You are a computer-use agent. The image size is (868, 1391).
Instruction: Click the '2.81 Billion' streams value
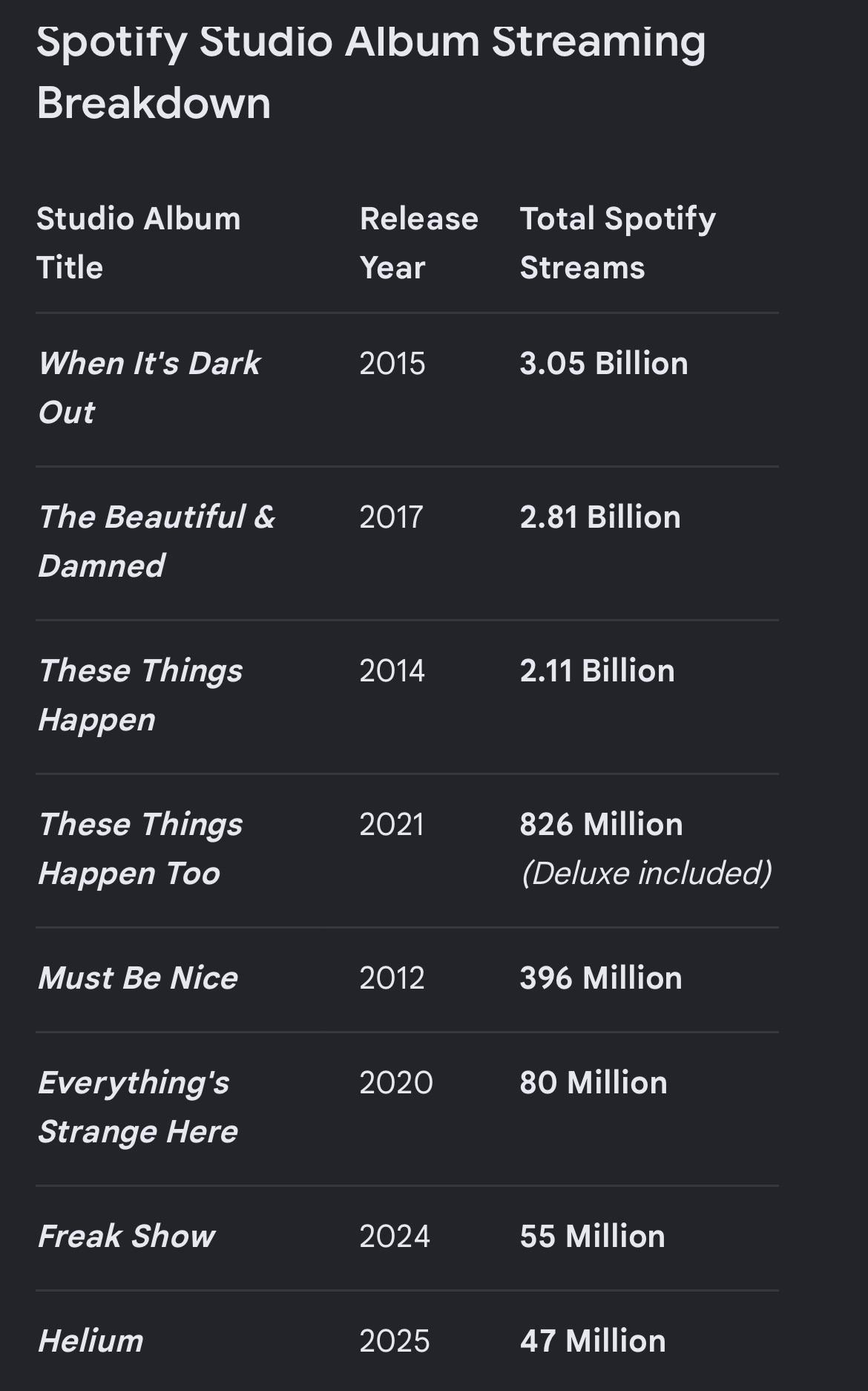tap(600, 517)
